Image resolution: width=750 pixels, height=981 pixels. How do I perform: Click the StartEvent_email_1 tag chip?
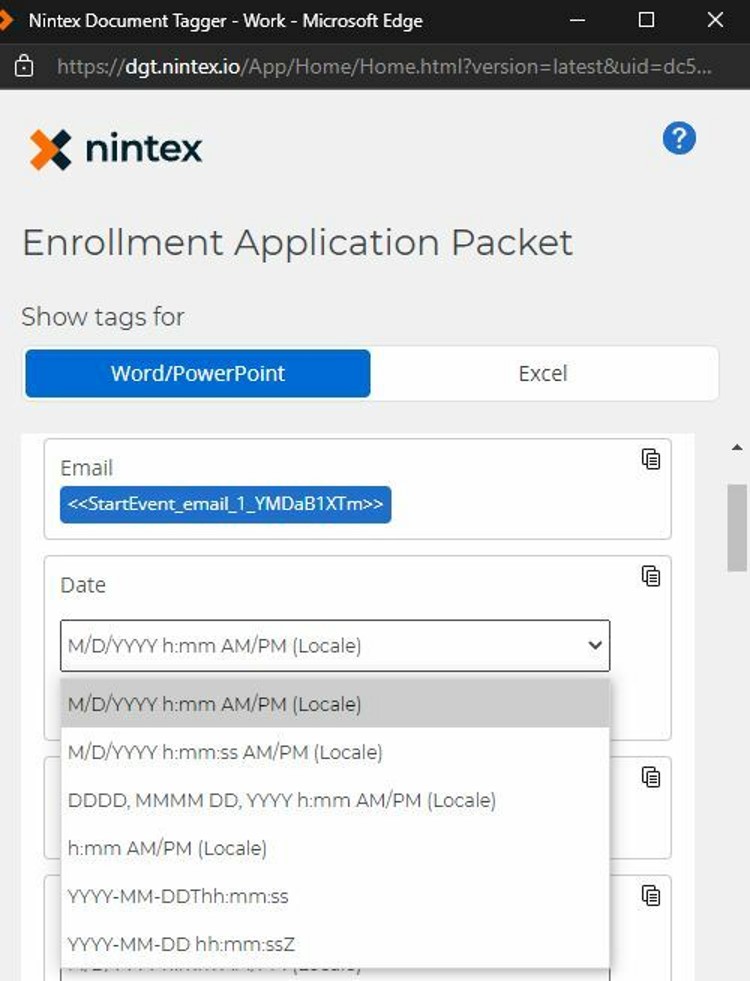pos(225,505)
